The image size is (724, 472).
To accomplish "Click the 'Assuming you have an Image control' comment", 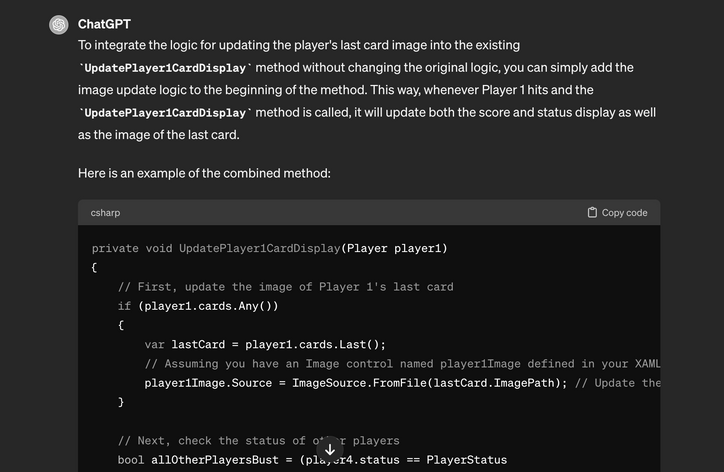I will coord(402,364).
